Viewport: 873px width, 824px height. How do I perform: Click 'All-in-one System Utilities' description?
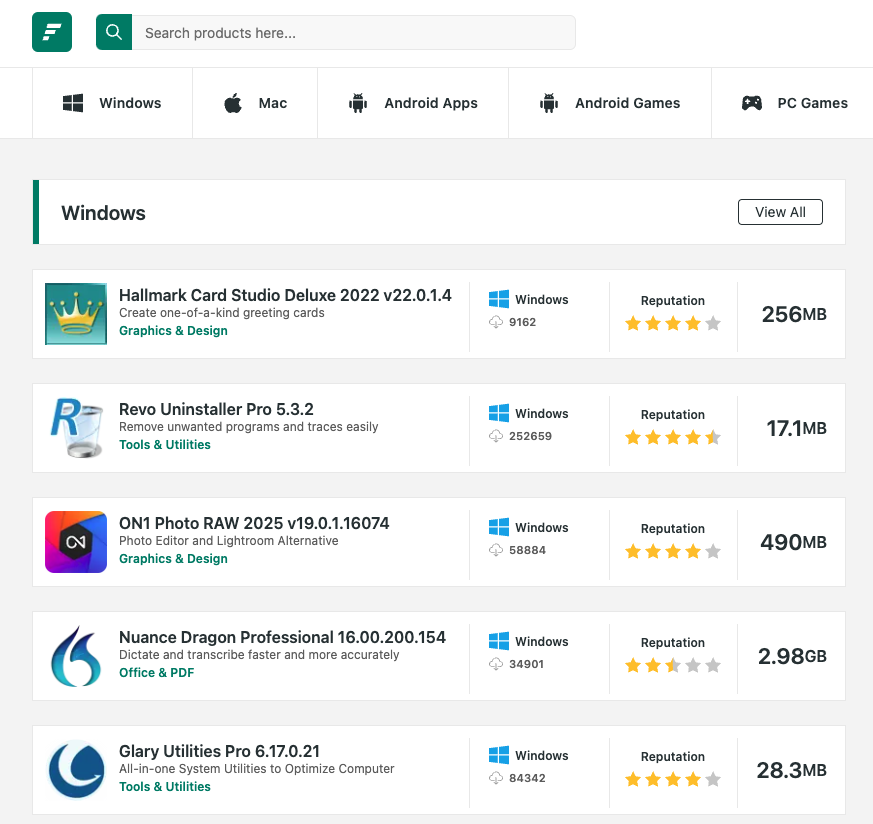[257, 769]
